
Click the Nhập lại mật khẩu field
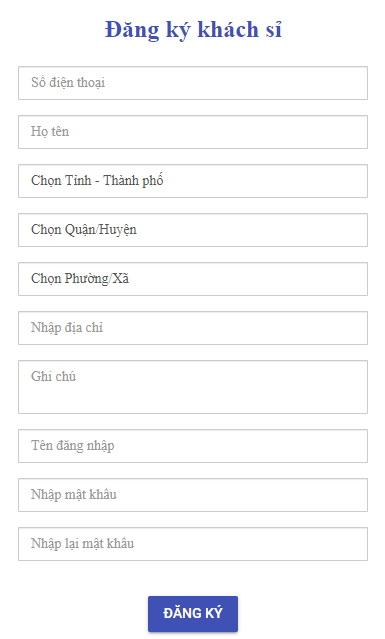point(193,544)
